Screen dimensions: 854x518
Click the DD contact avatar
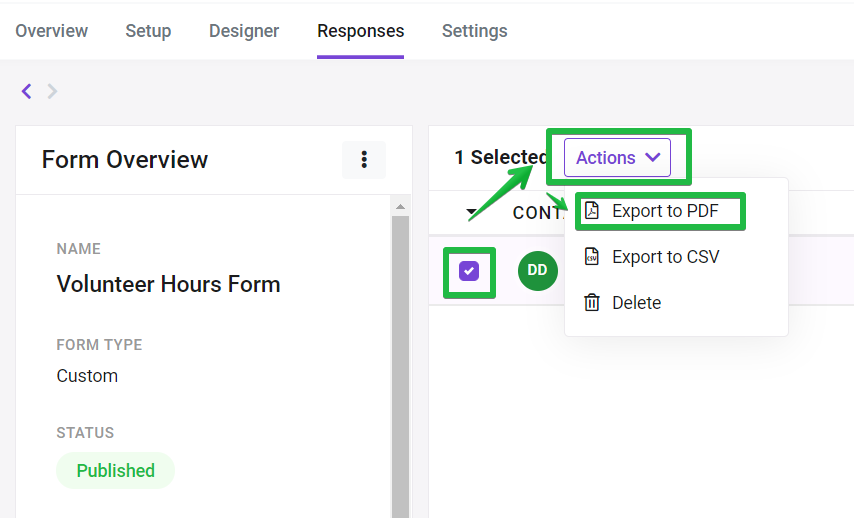coord(538,271)
